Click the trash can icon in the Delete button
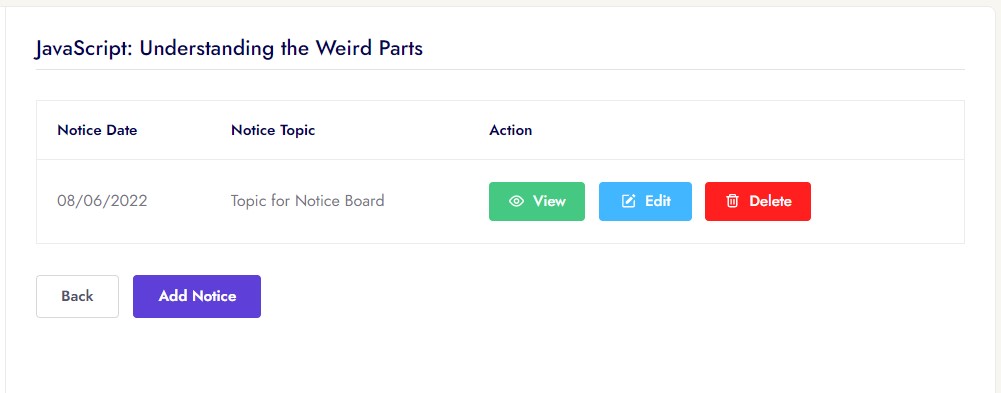The width and height of the screenshot is (1001, 393). click(732, 202)
